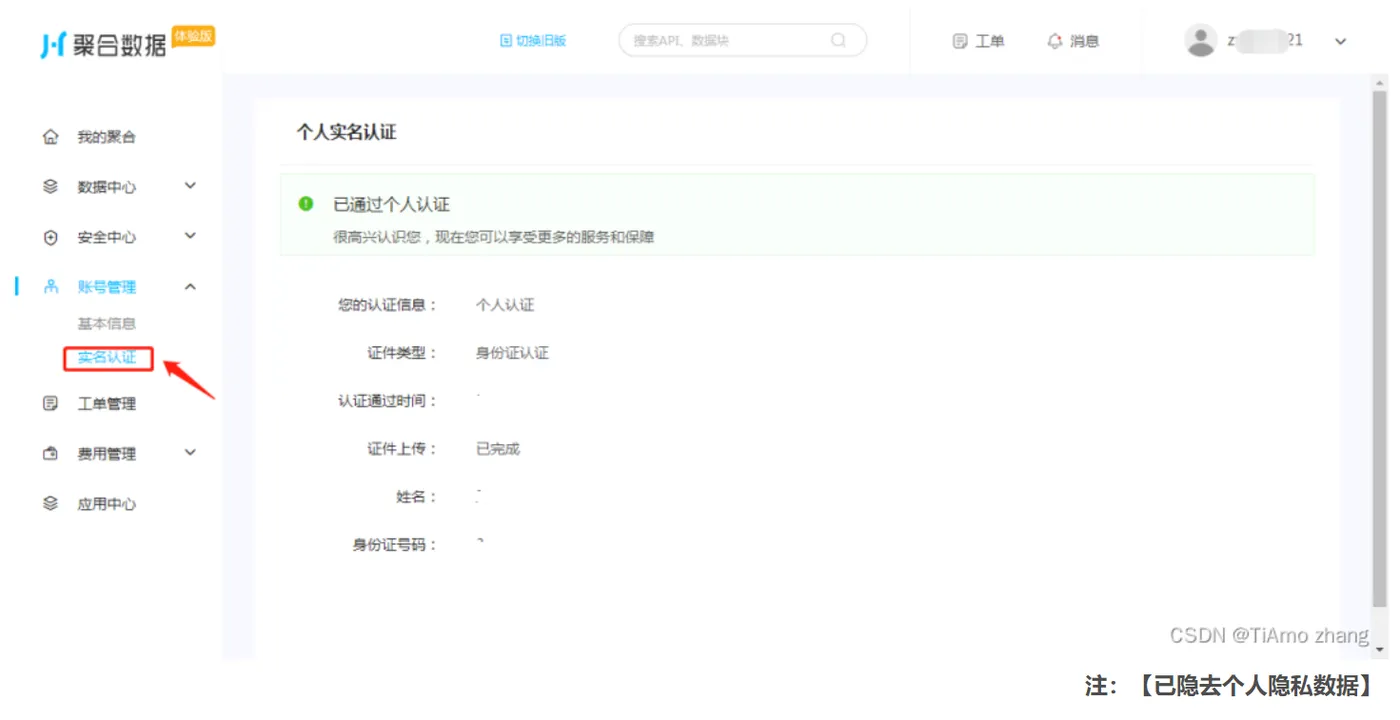The height and width of the screenshot is (720, 1400).
Task: Click the scrollbar down arrow
Action: (x=1380, y=650)
